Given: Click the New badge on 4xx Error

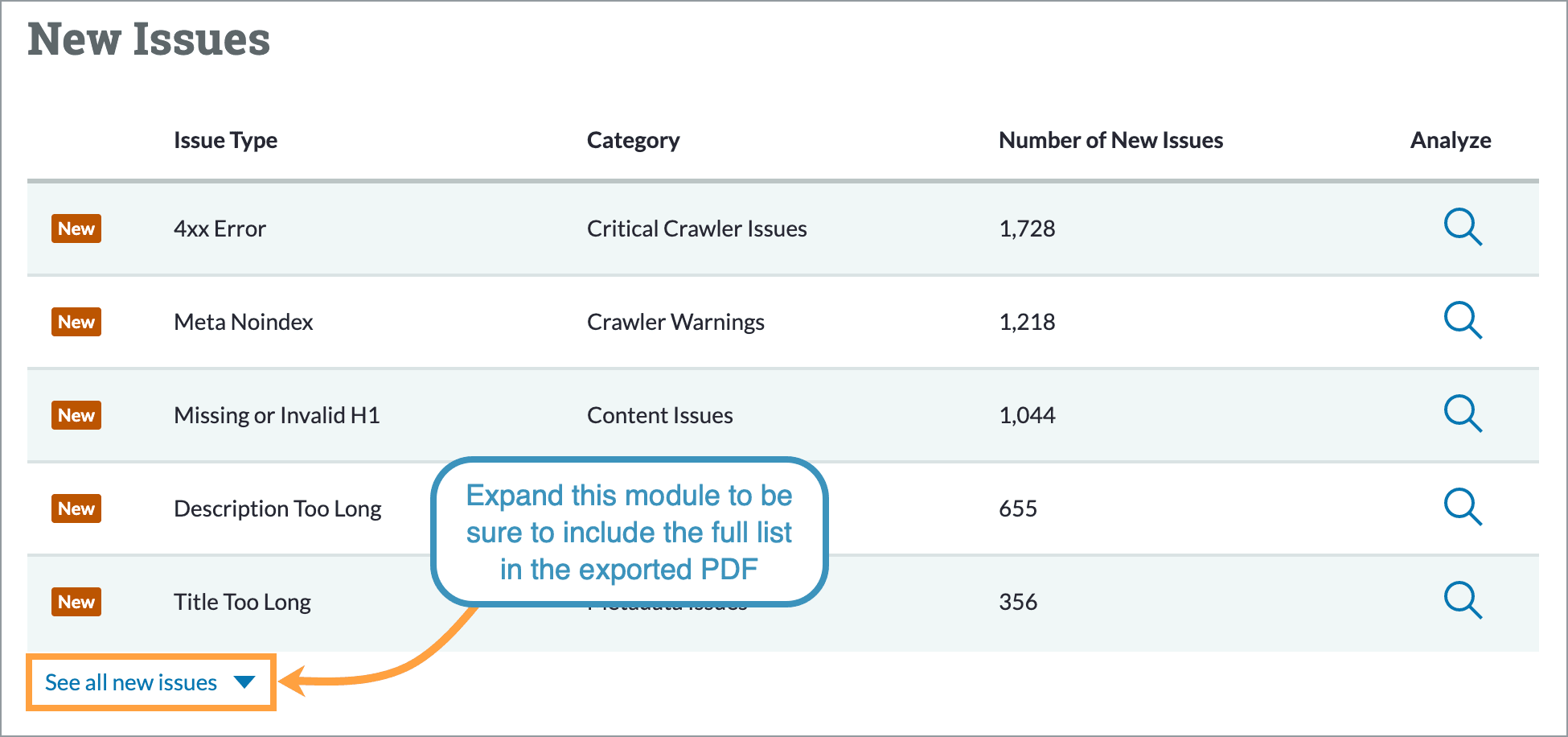Looking at the screenshot, I should (76, 229).
